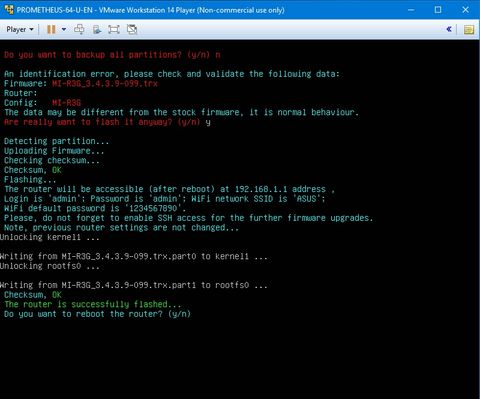
Task: Click the red 'MI-R3G' Config value
Action: (x=66, y=103)
